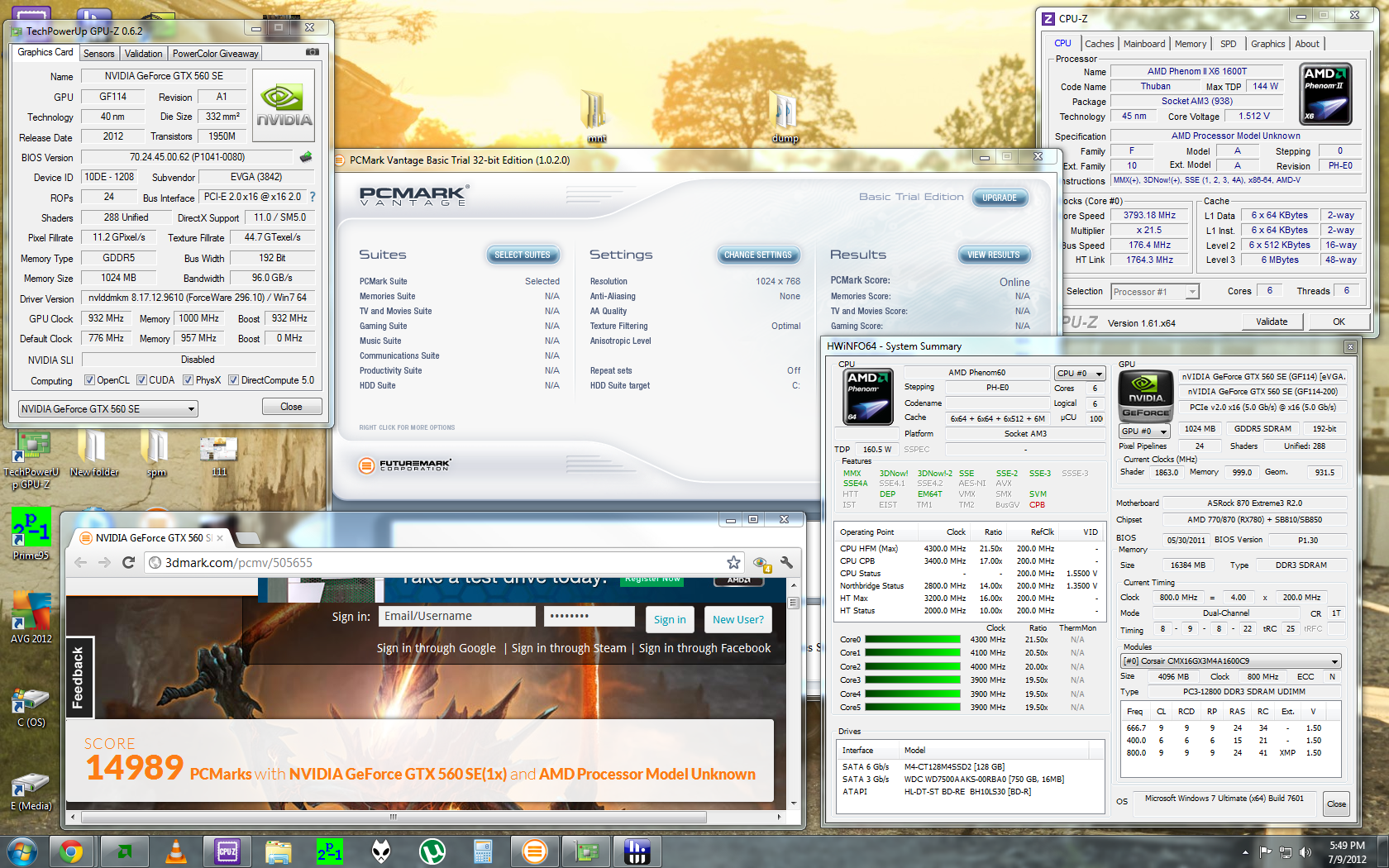1389x868 pixels.
Task: Click the Close button in GPU-Z
Action: 291,407
